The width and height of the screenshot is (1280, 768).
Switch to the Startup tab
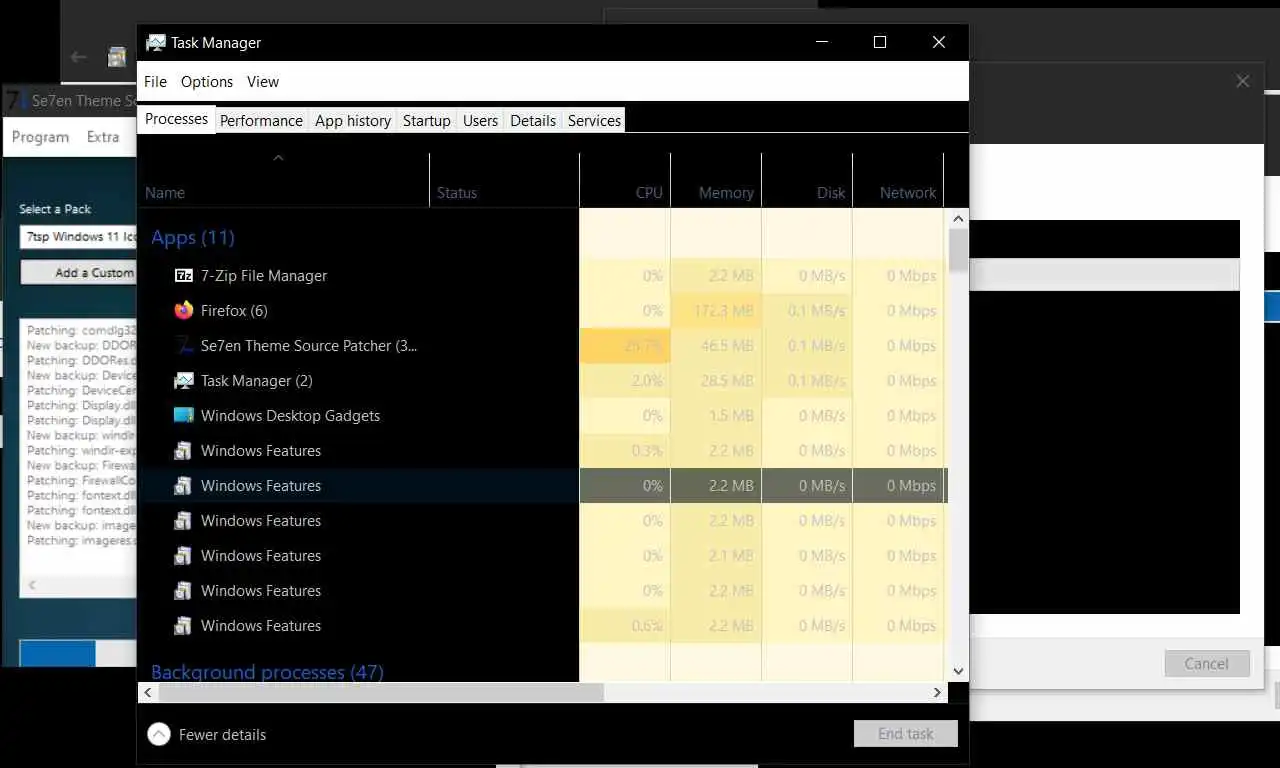pos(427,121)
